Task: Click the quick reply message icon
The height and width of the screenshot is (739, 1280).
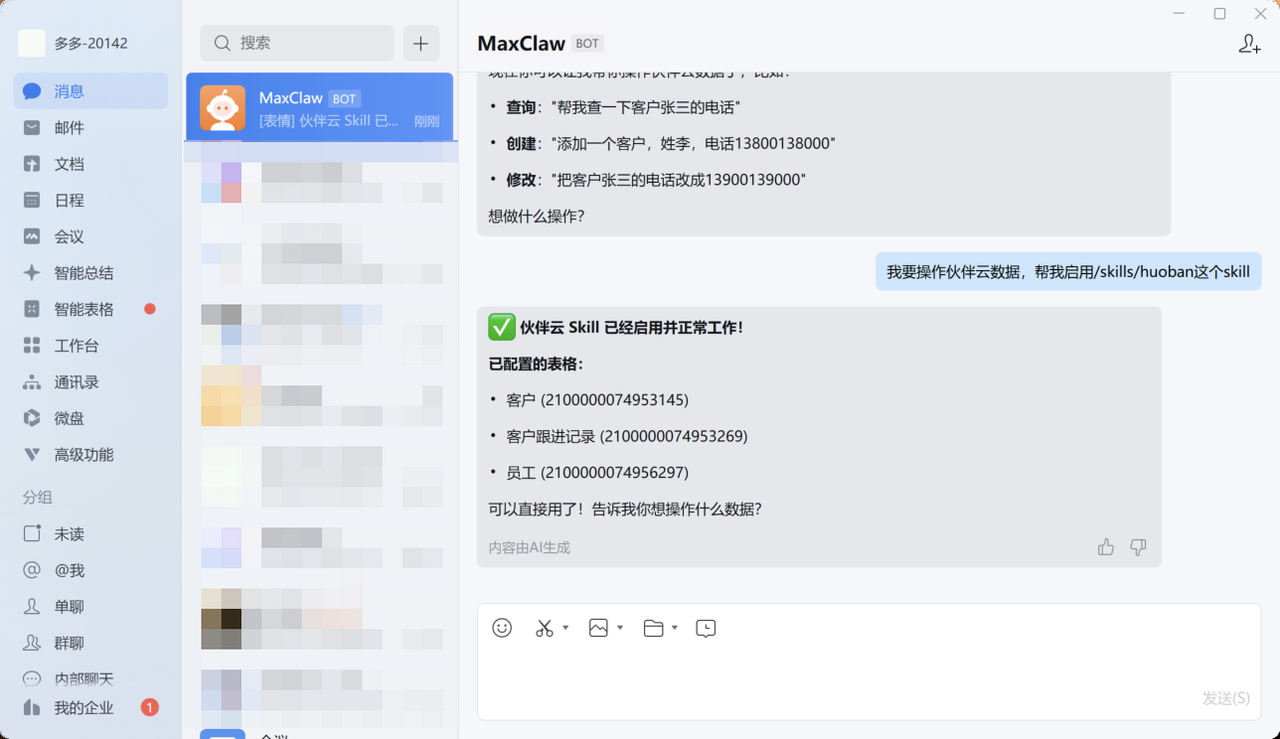Action: click(706, 628)
